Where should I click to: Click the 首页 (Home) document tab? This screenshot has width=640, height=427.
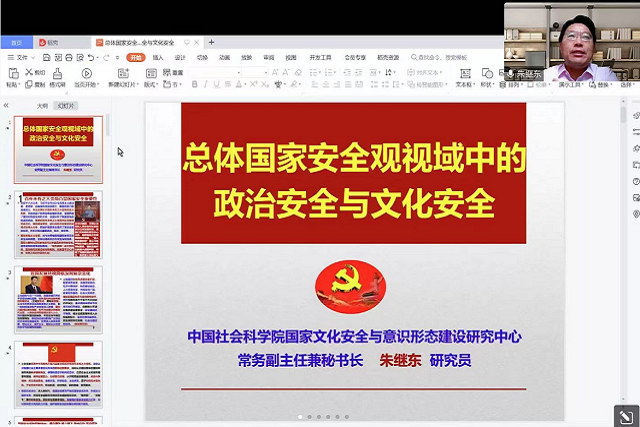coord(16,43)
